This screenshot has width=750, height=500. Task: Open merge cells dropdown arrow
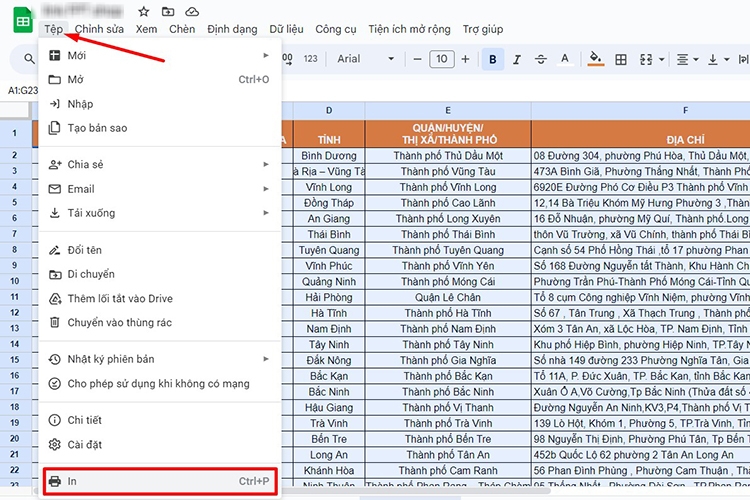pyautogui.click(x=662, y=60)
